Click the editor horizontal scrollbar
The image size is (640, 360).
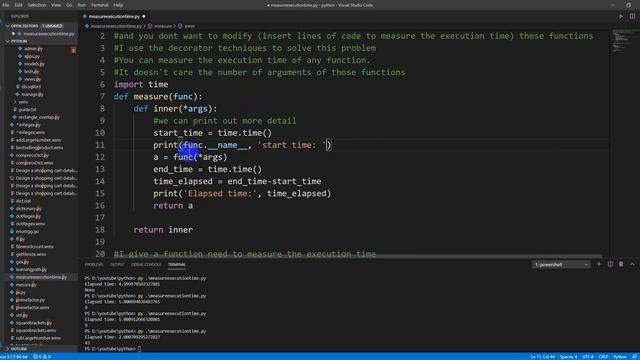point(341,257)
